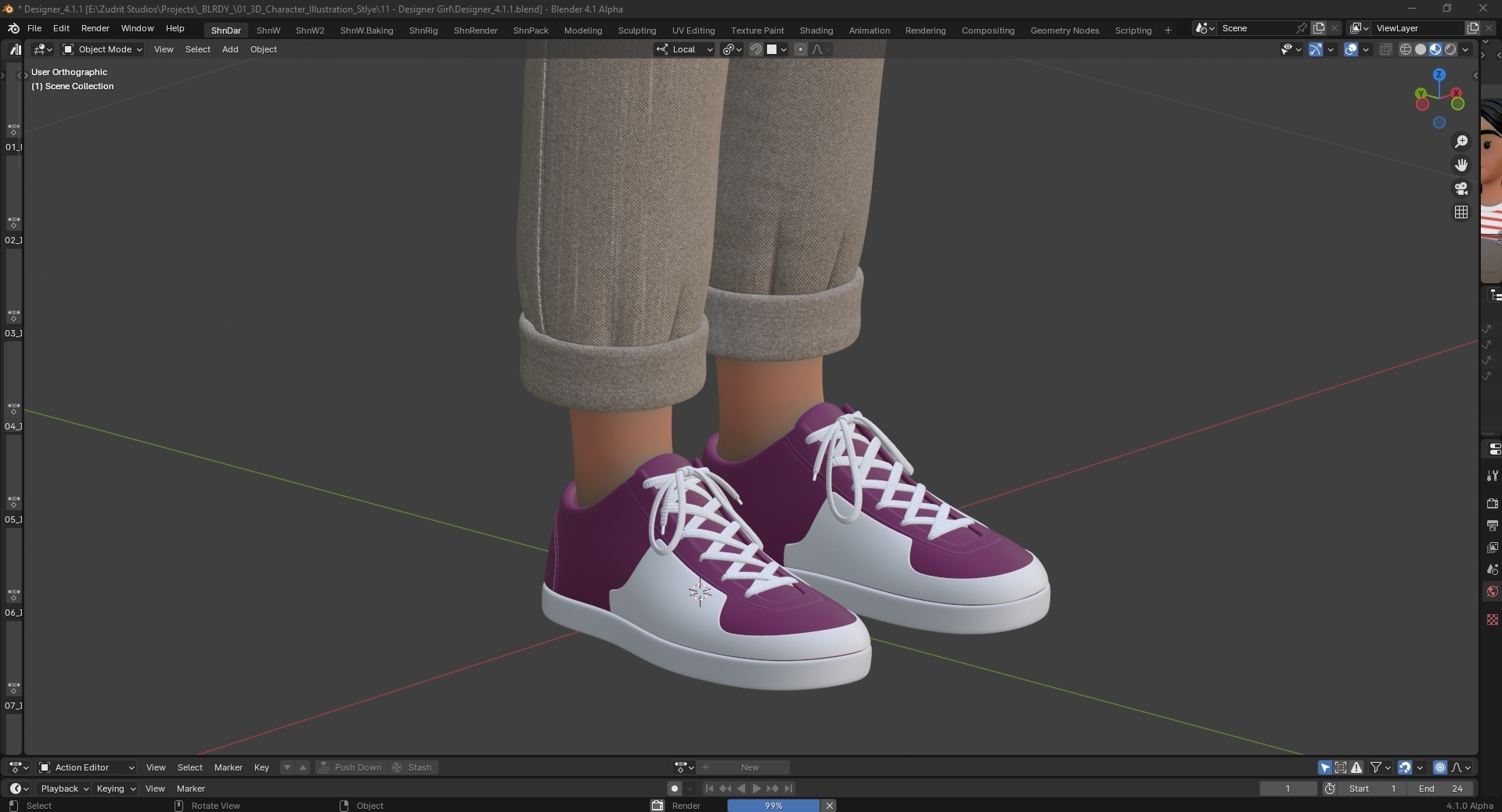The image size is (1502, 812).
Task: Open the Local transform orientation dropdown
Action: [685, 49]
